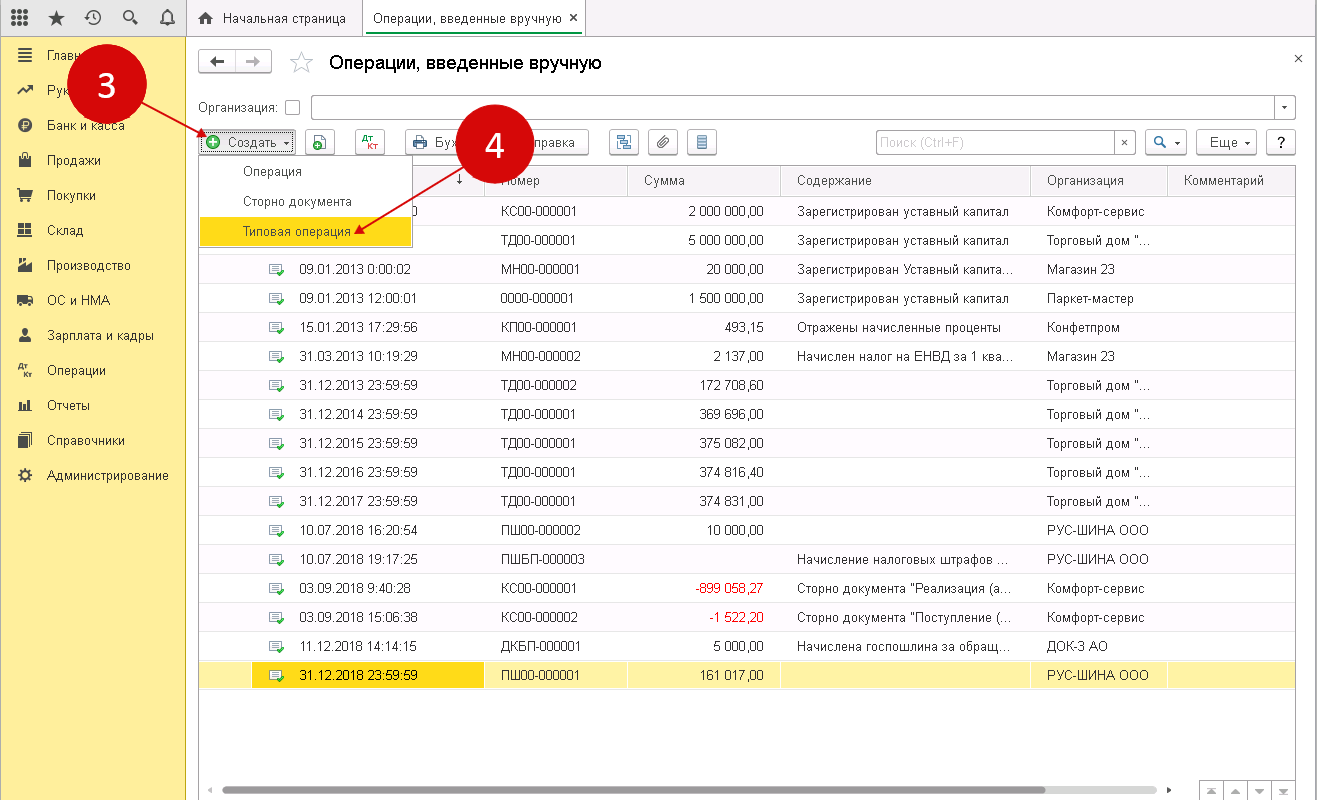Choose Сторно документа from the menu
Viewport: 1317px width, 800px height.
(x=306, y=201)
